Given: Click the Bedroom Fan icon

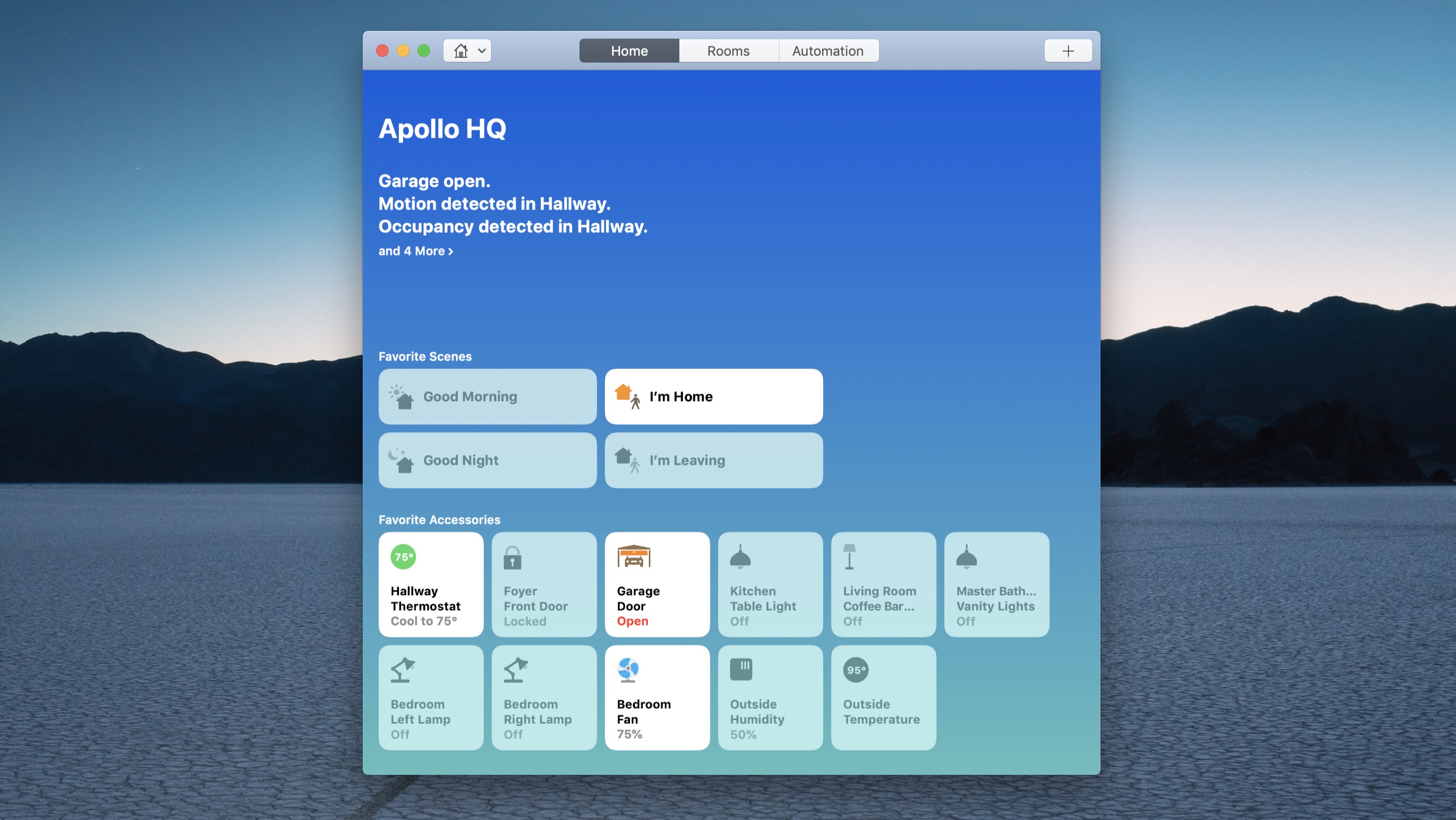Looking at the screenshot, I should [x=628, y=670].
